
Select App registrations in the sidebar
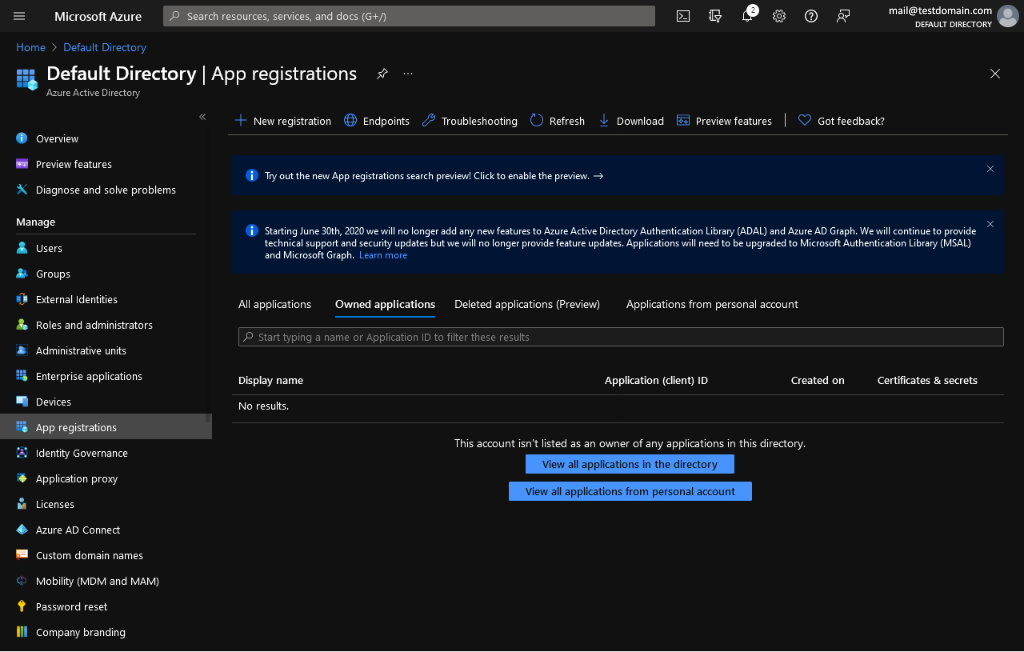click(104, 427)
